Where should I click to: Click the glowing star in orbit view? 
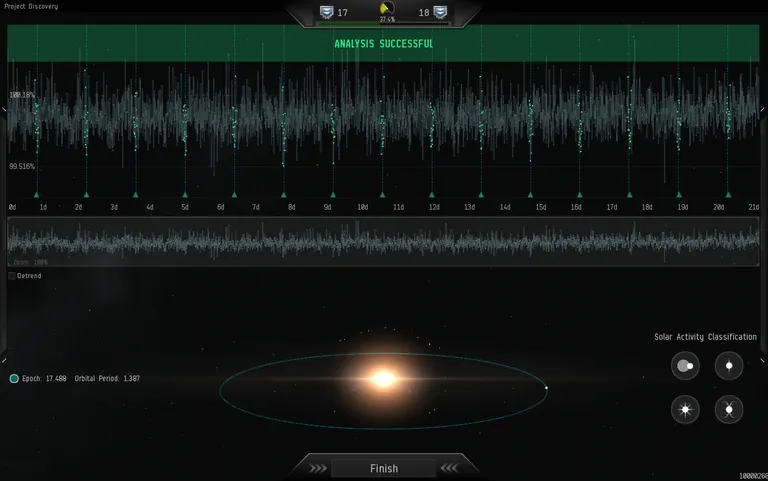(384, 379)
